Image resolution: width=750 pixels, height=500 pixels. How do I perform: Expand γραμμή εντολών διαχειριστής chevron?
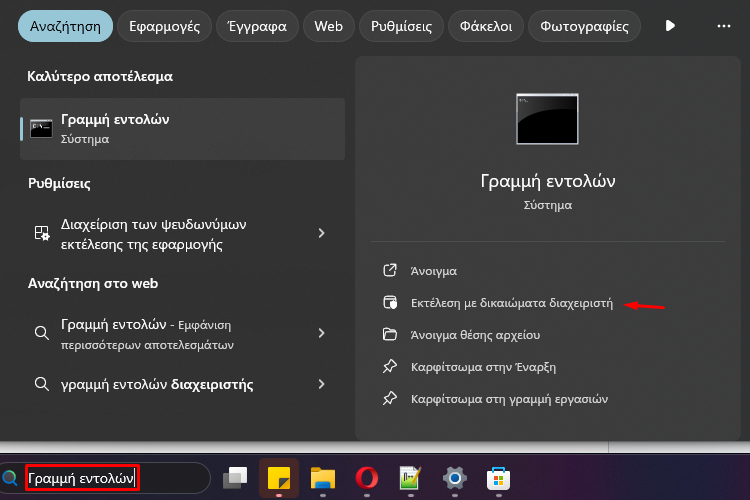321,384
